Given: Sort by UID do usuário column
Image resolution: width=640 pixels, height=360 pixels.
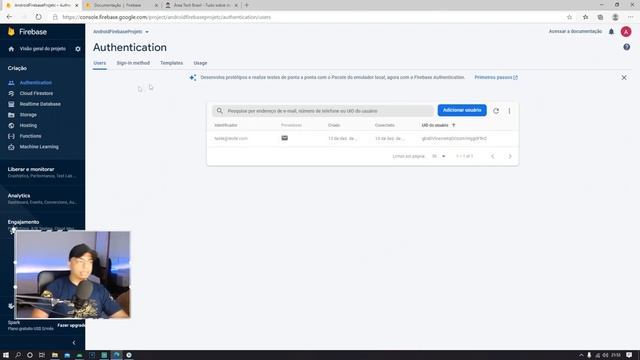Looking at the screenshot, I should tap(438, 125).
